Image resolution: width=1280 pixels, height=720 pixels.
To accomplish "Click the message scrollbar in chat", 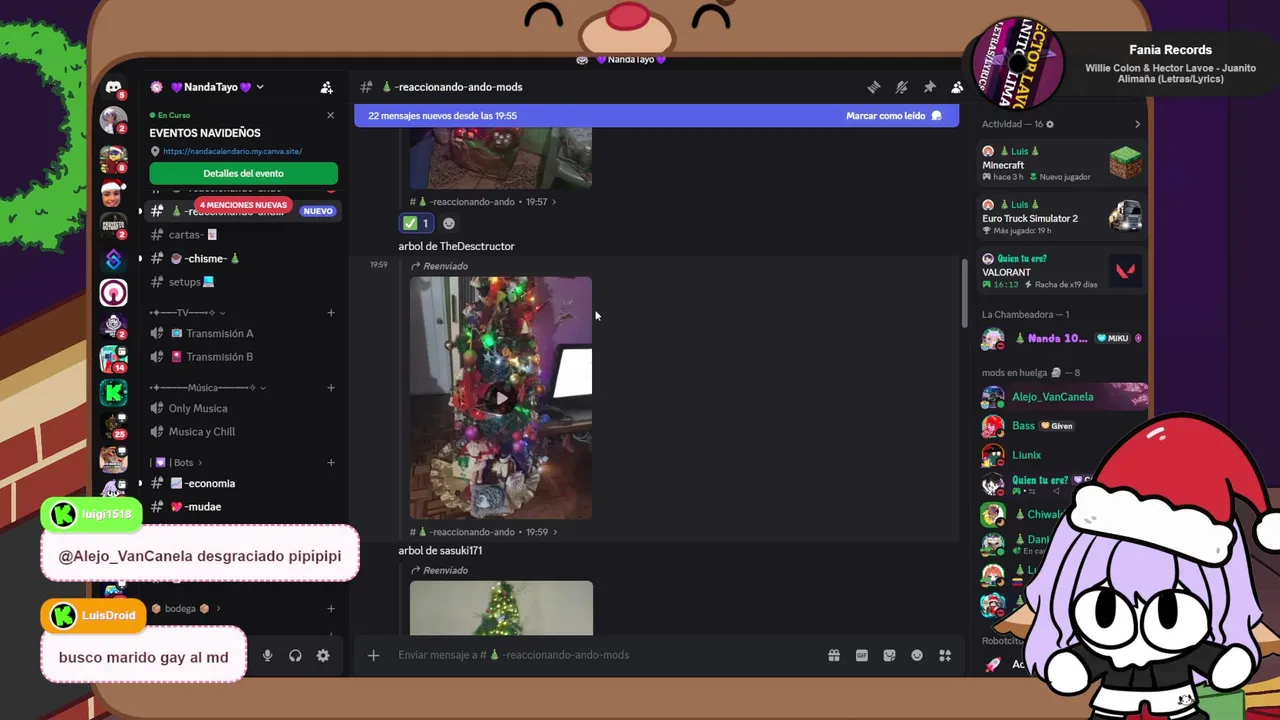I will pos(964,292).
